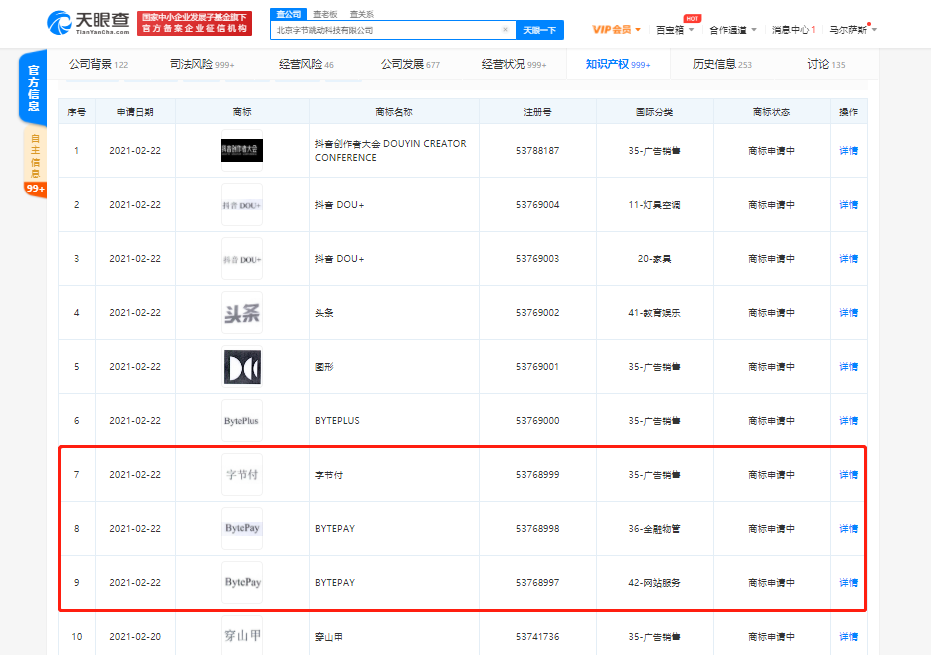Click BytePay logo in row 8
The height and width of the screenshot is (655, 931).
[242, 528]
